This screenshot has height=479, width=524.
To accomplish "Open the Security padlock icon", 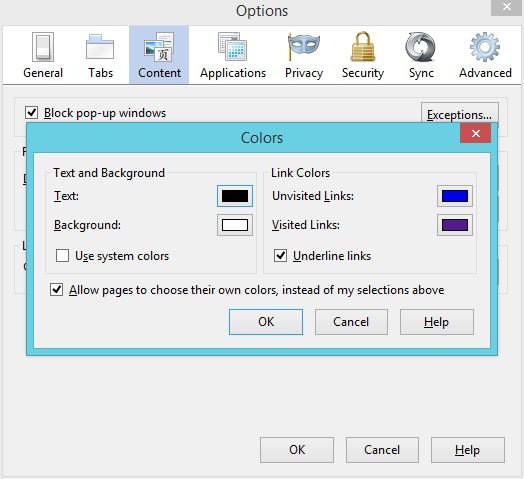I will click(363, 46).
